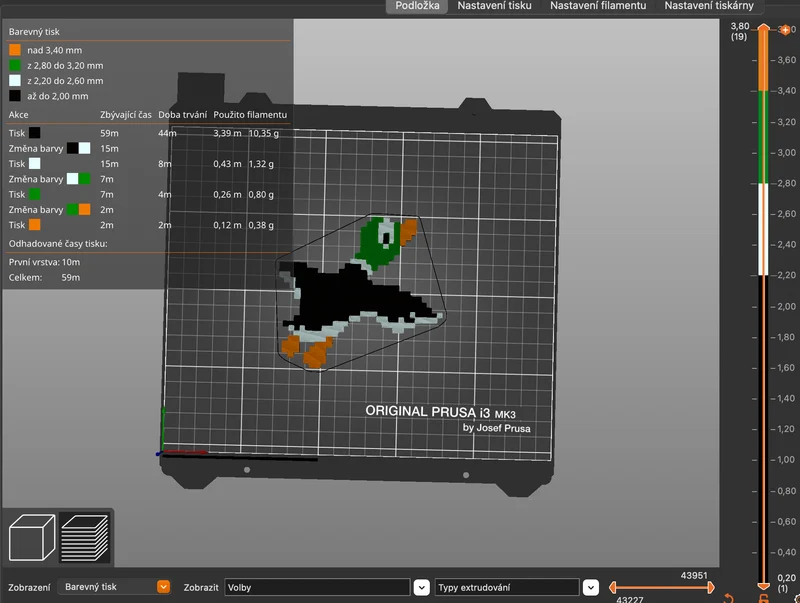Click the left thumb of the horizontal moves slider
This screenshot has width=800, height=603.
[613, 588]
